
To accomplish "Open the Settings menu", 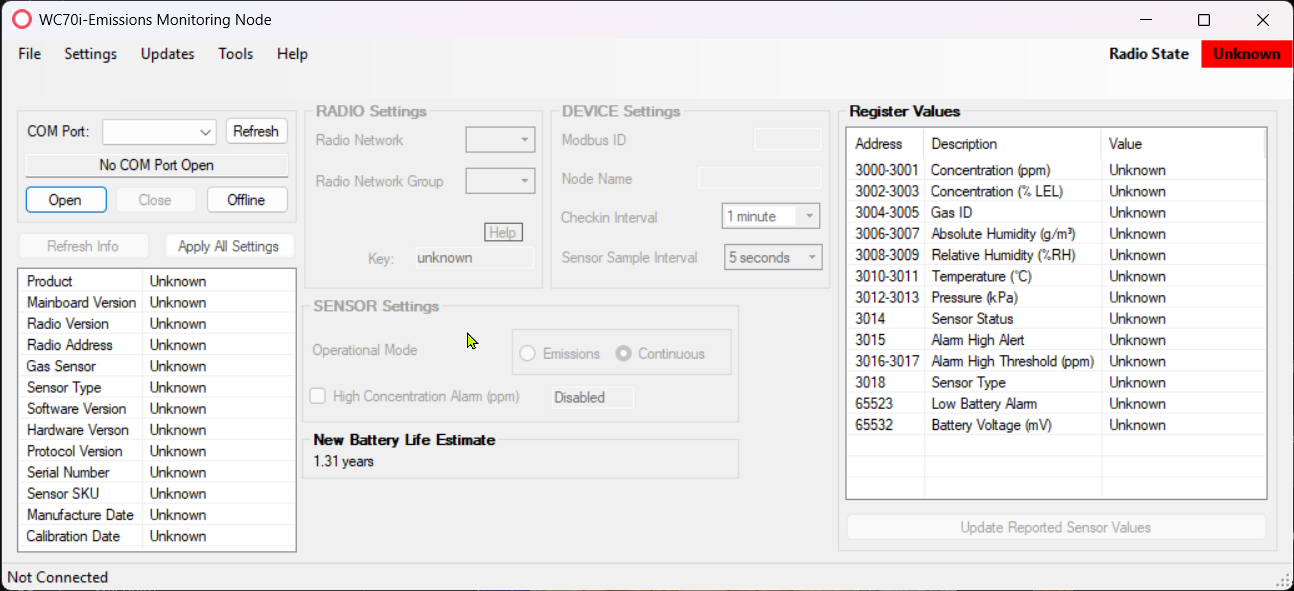I will point(90,54).
